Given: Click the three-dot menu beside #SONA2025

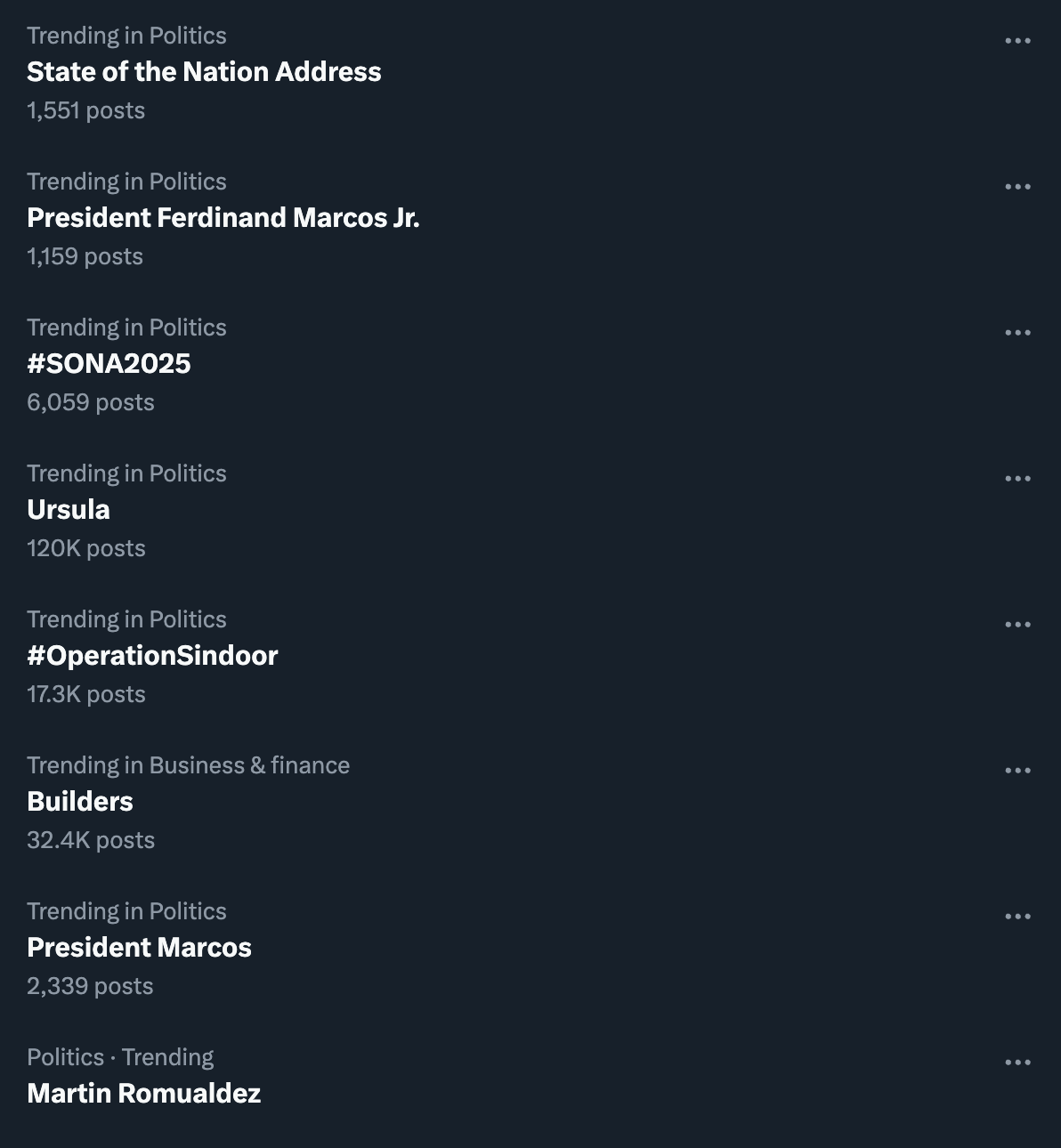Looking at the screenshot, I should pyautogui.click(x=1017, y=333).
